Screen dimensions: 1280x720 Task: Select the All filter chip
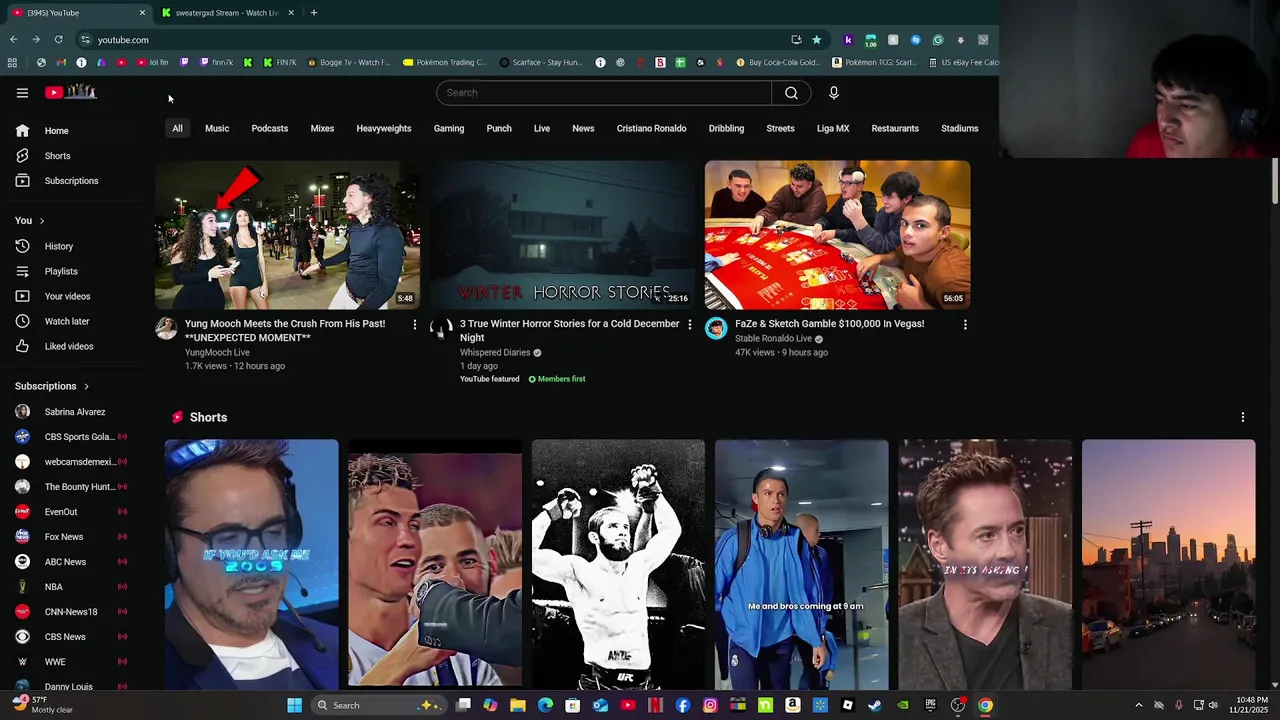pos(177,128)
